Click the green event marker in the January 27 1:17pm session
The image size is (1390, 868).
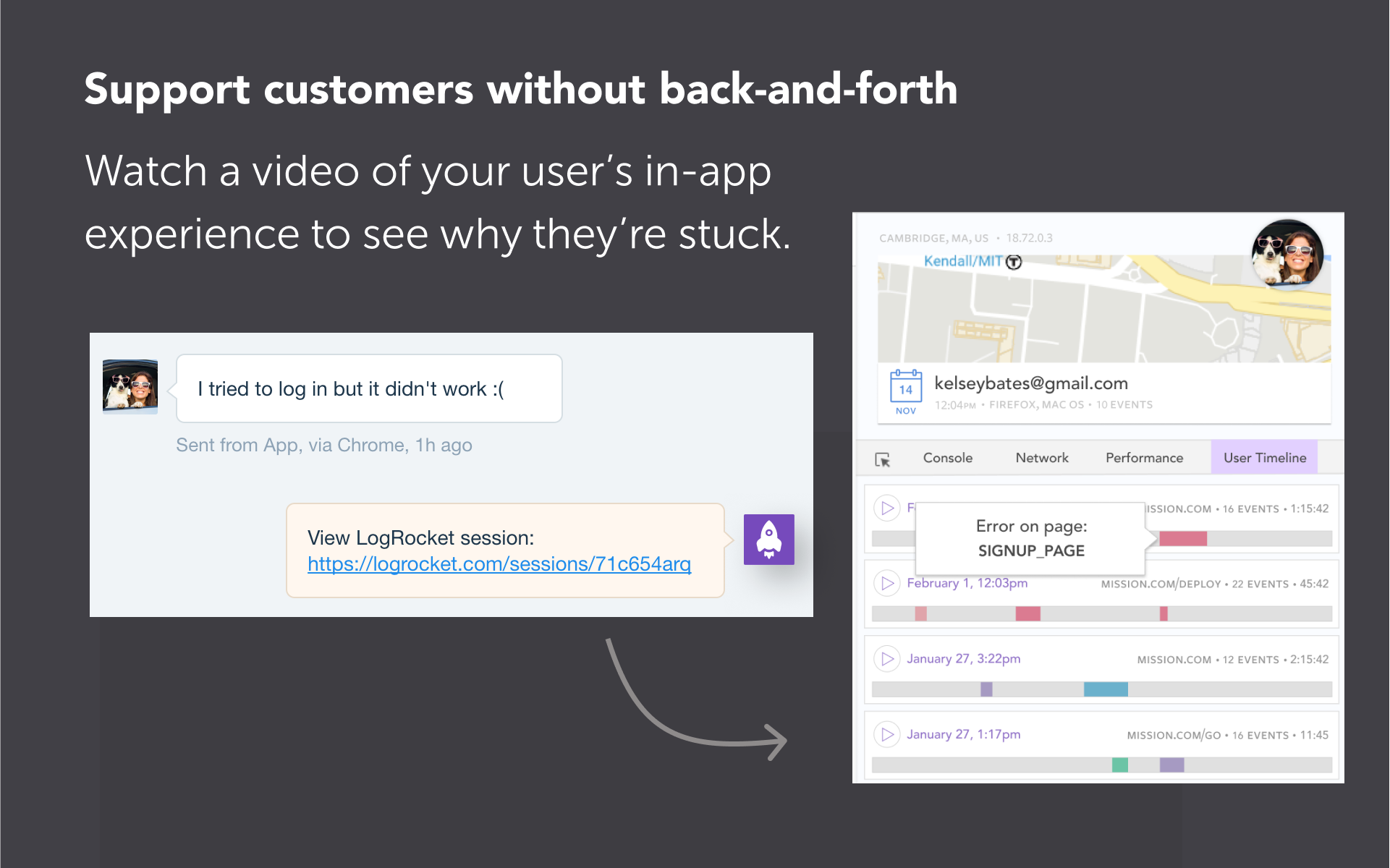pos(1119,765)
